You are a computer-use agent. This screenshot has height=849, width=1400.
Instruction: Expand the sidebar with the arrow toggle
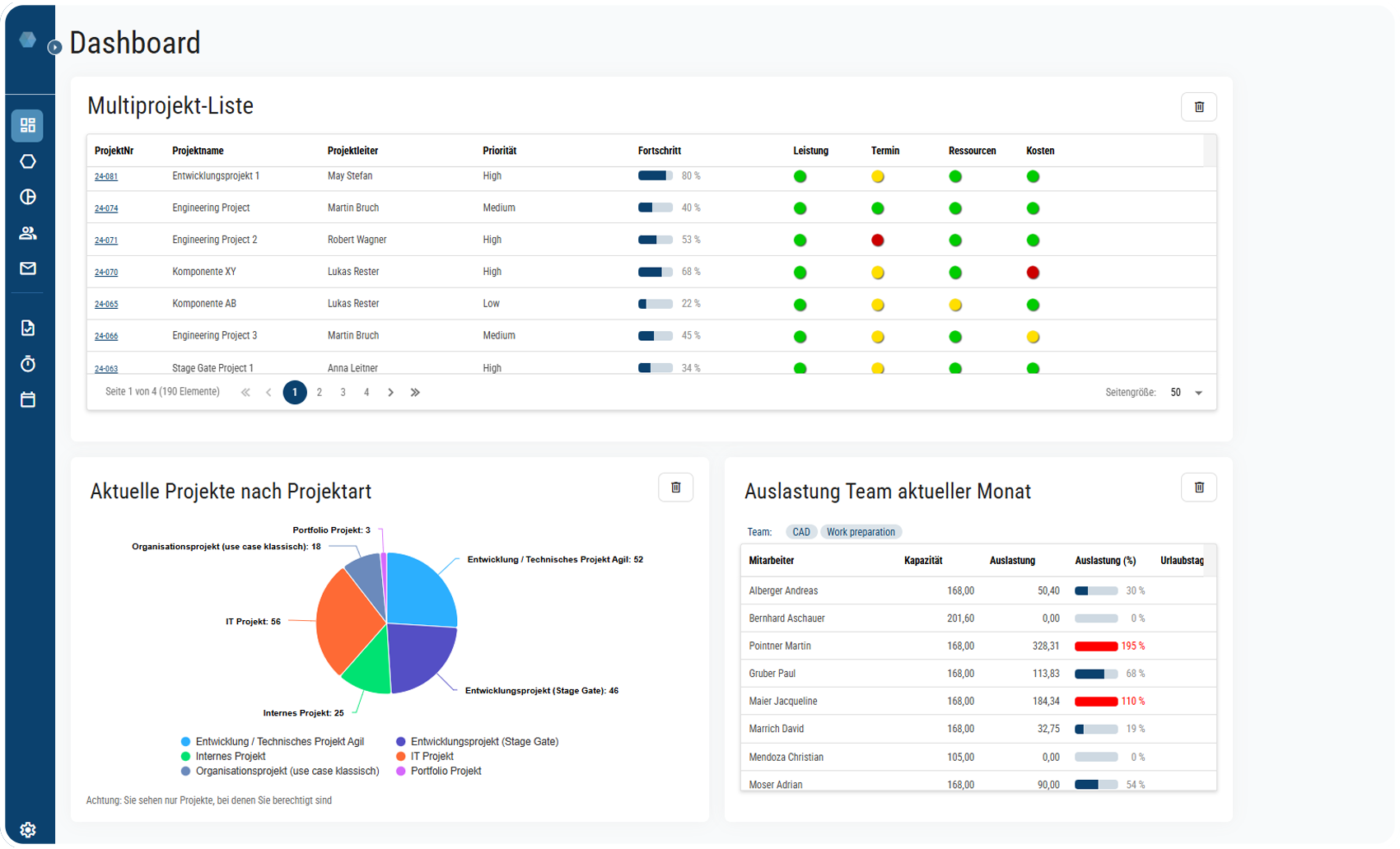(x=55, y=47)
